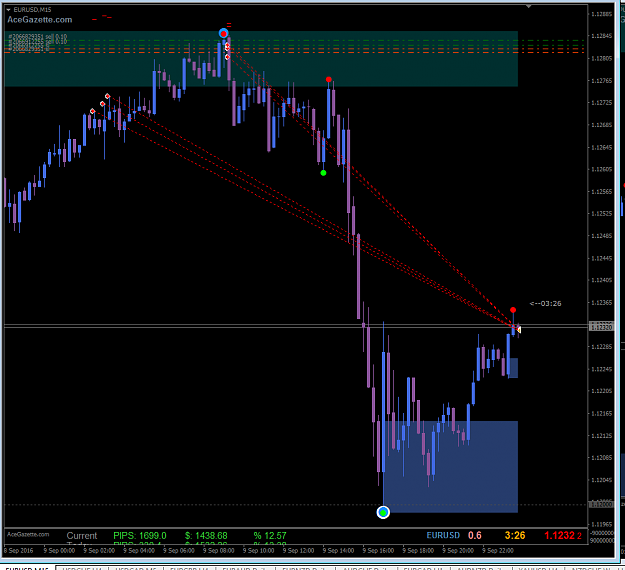The width and height of the screenshot is (625, 570).
Task: Select the #2066829351 sell 0.10 order label
Action: click(38, 37)
